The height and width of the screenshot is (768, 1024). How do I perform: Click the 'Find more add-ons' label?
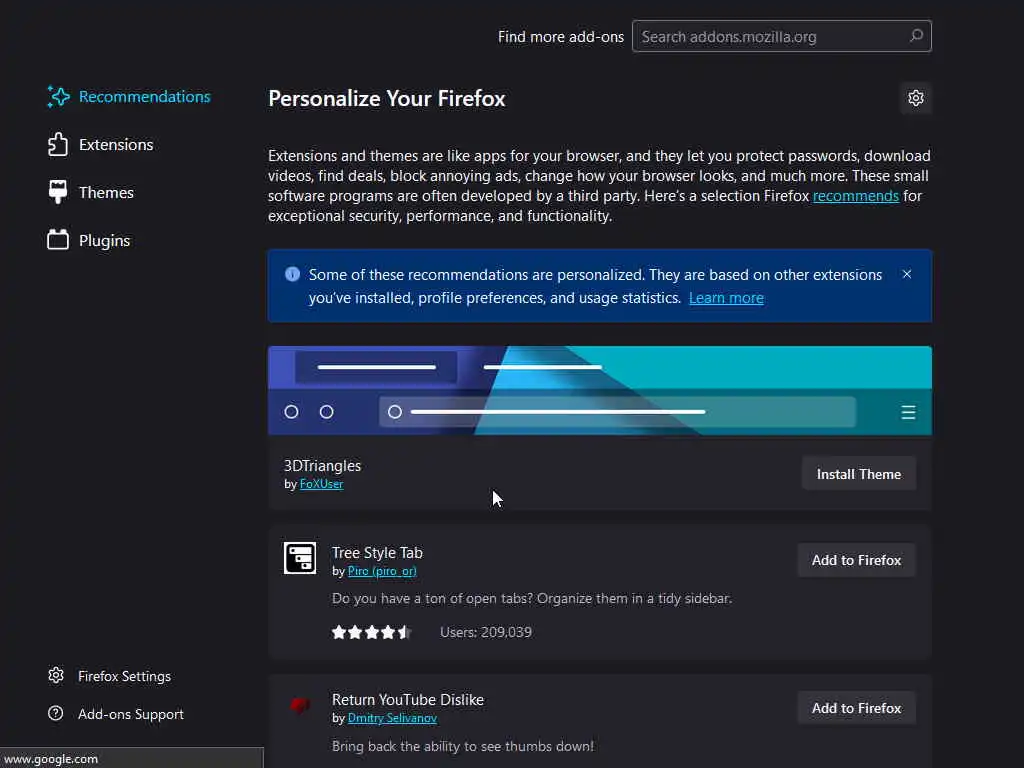tap(560, 37)
